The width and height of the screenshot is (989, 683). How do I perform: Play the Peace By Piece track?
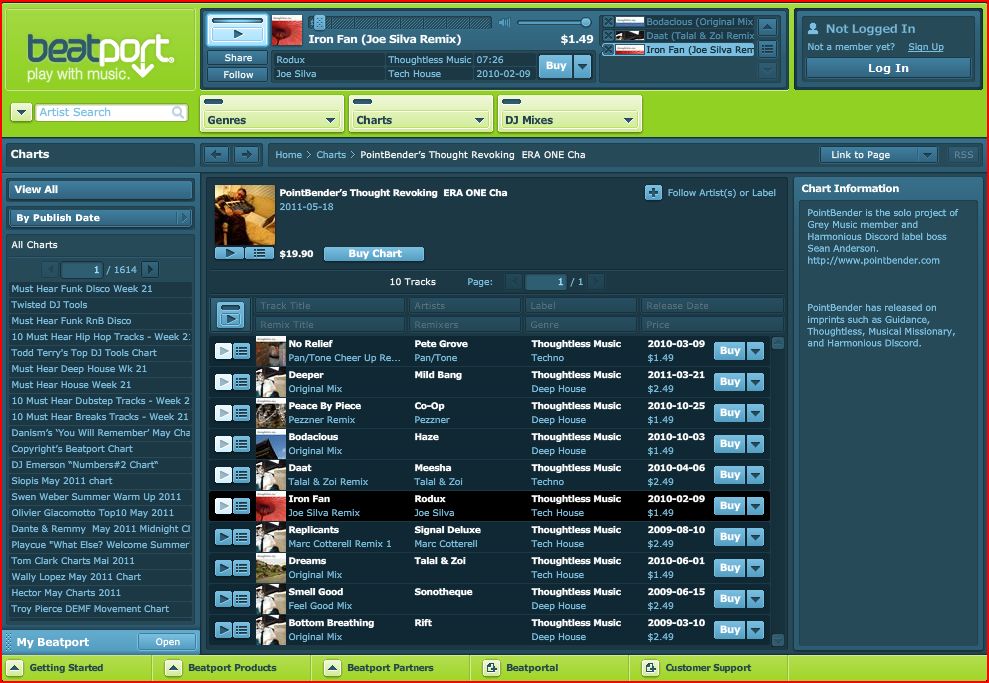point(223,412)
